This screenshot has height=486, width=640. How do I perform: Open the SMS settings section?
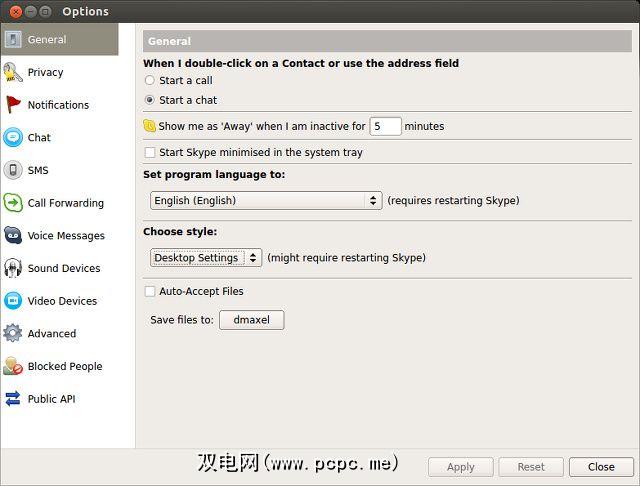click(60, 170)
